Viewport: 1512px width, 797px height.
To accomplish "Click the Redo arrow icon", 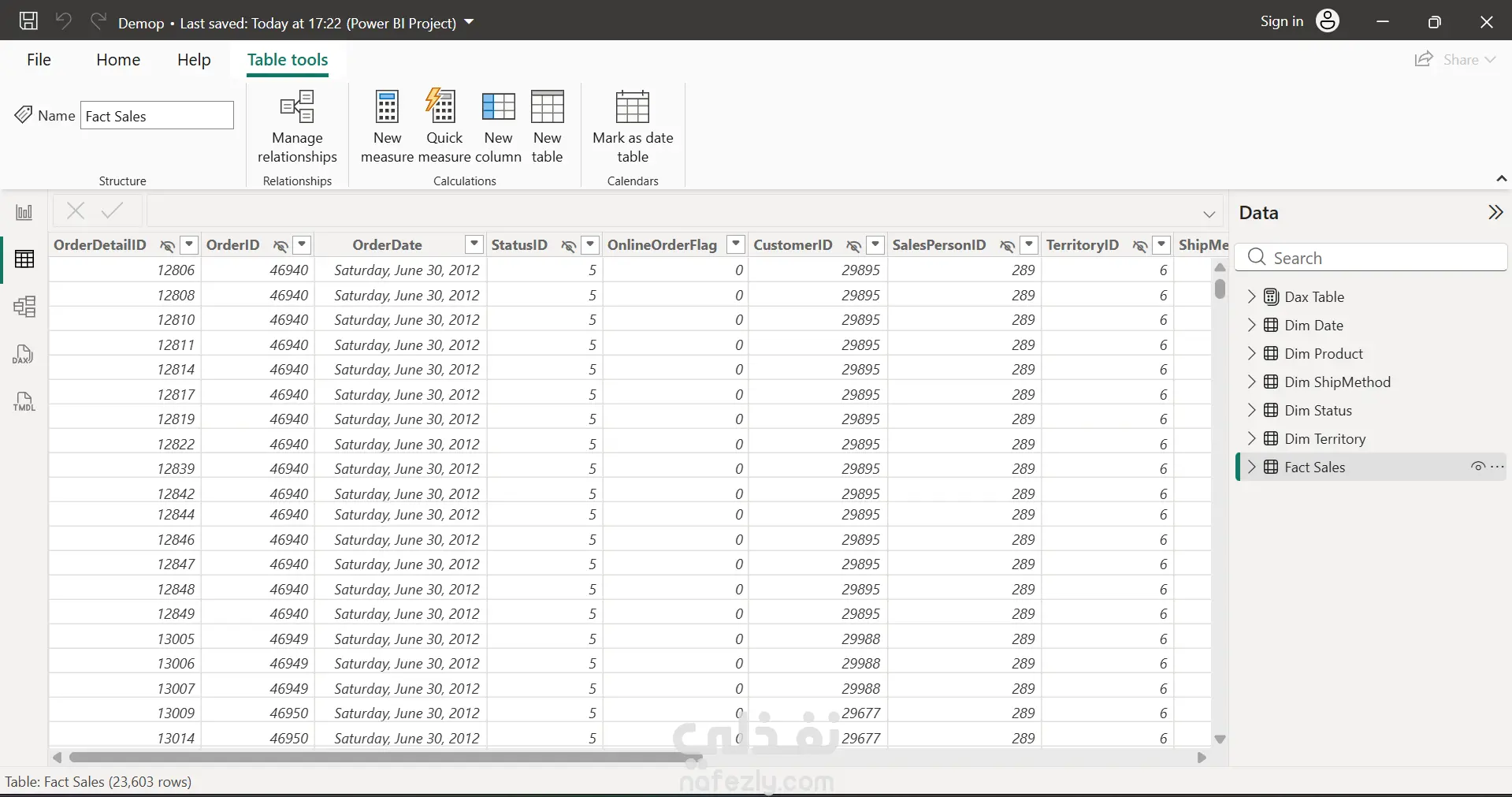I will pos(98,21).
